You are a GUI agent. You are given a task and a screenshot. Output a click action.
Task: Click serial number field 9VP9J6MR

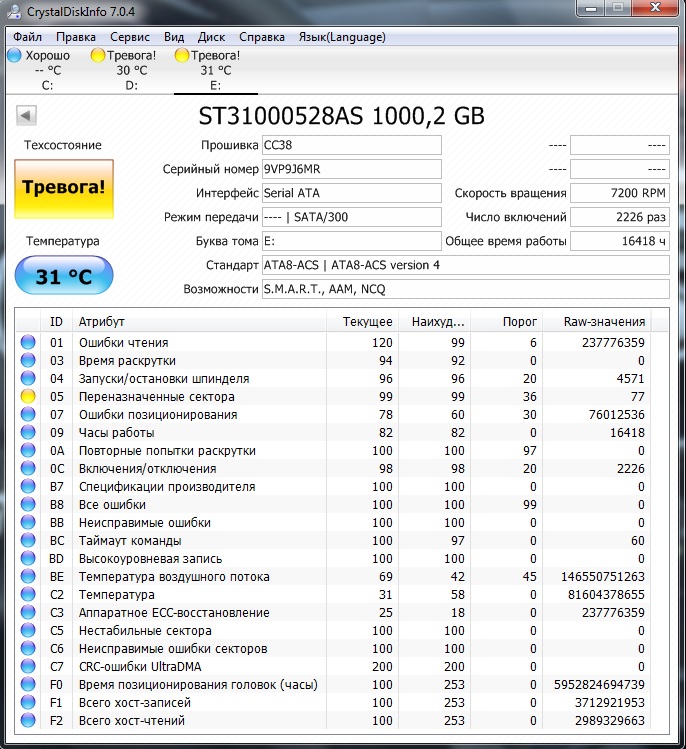[x=352, y=169]
